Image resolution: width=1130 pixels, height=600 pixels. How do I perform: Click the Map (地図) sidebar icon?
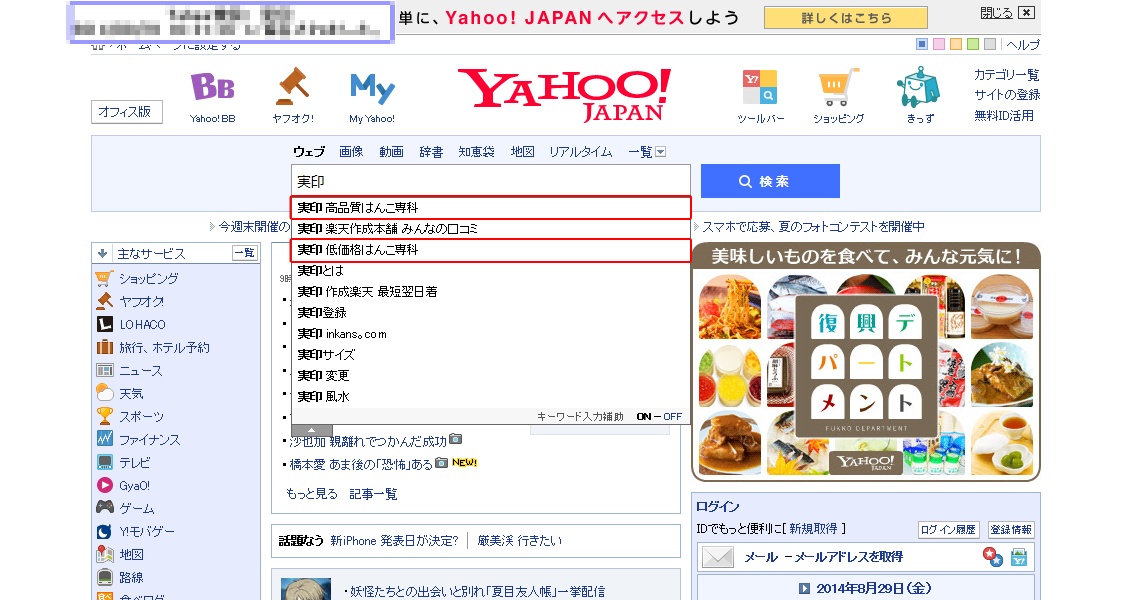[x=105, y=554]
